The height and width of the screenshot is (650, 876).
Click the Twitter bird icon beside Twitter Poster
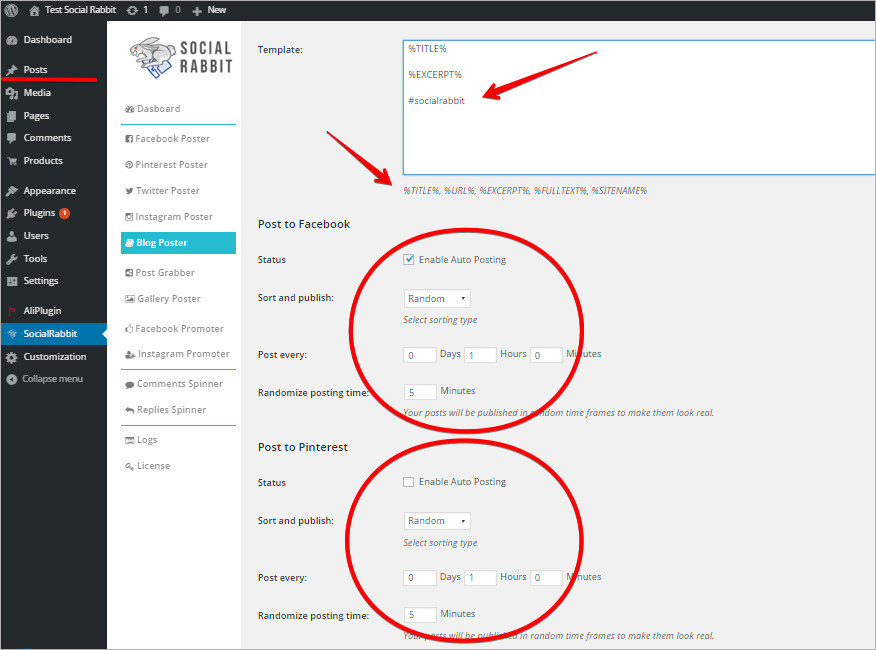pyautogui.click(x=130, y=191)
